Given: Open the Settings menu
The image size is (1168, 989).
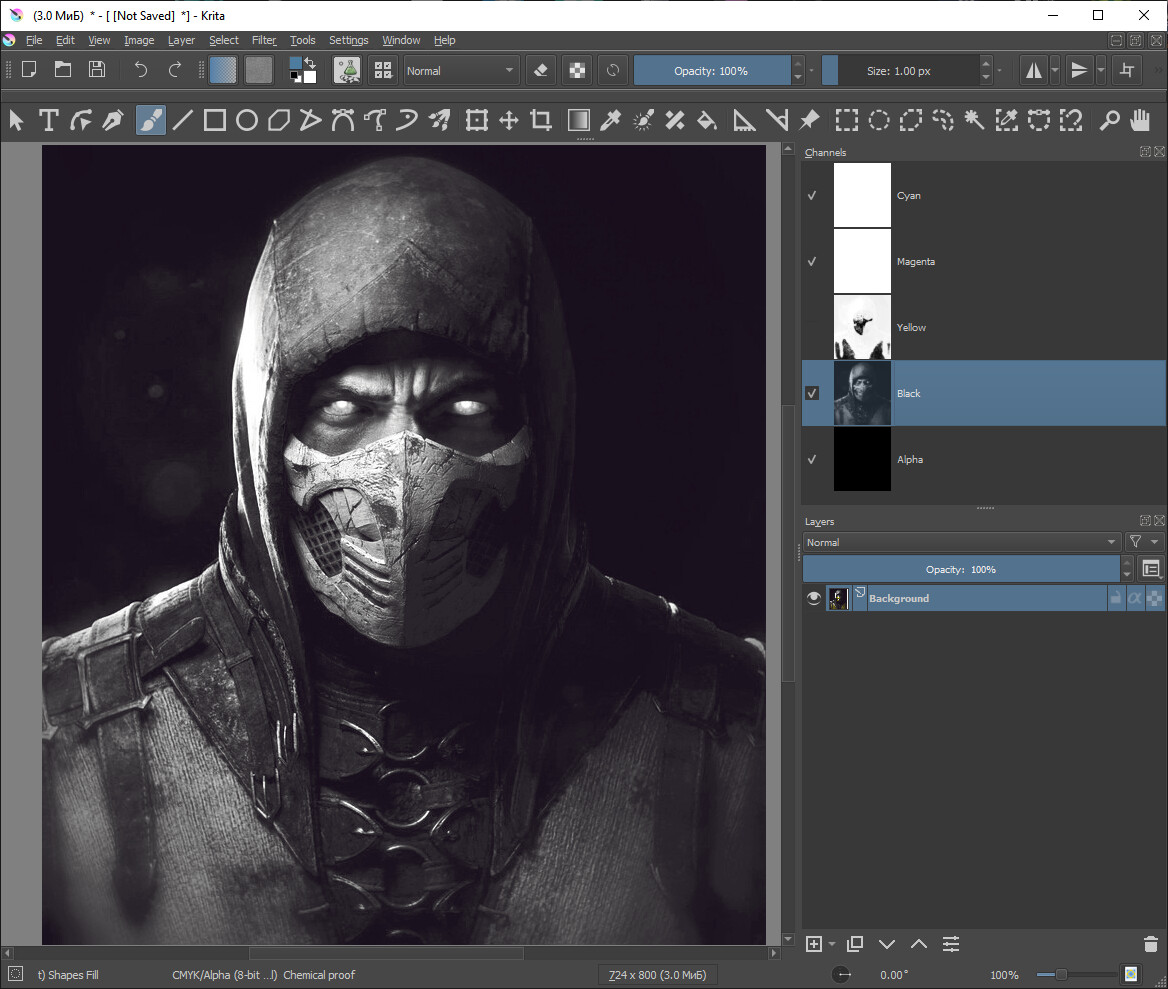Looking at the screenshot, I should click(348, 40).
